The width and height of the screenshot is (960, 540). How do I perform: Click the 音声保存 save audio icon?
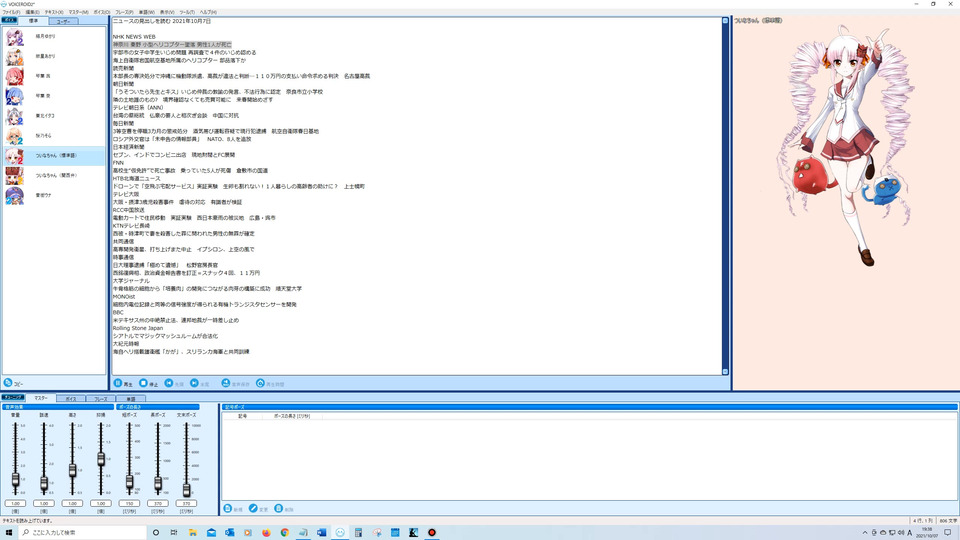(x=226, y=383)
